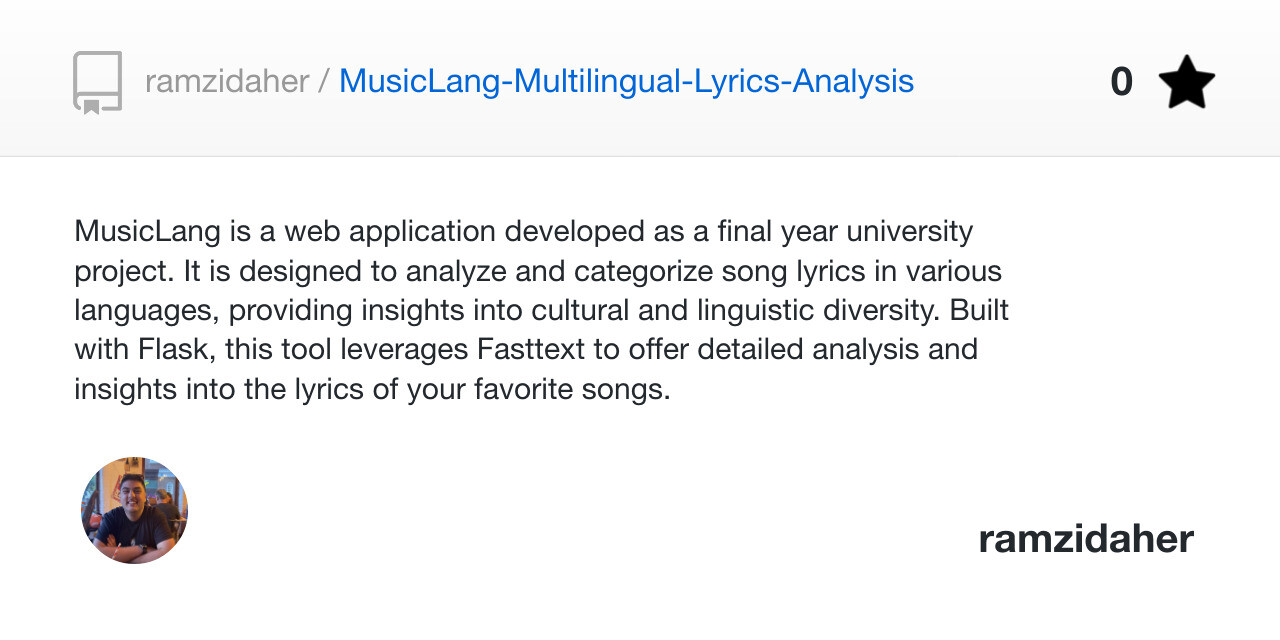Click the slash separator after owner name
Image resolution: width=1280 pixels, height=640 pixels.
(x=324, y=81)
